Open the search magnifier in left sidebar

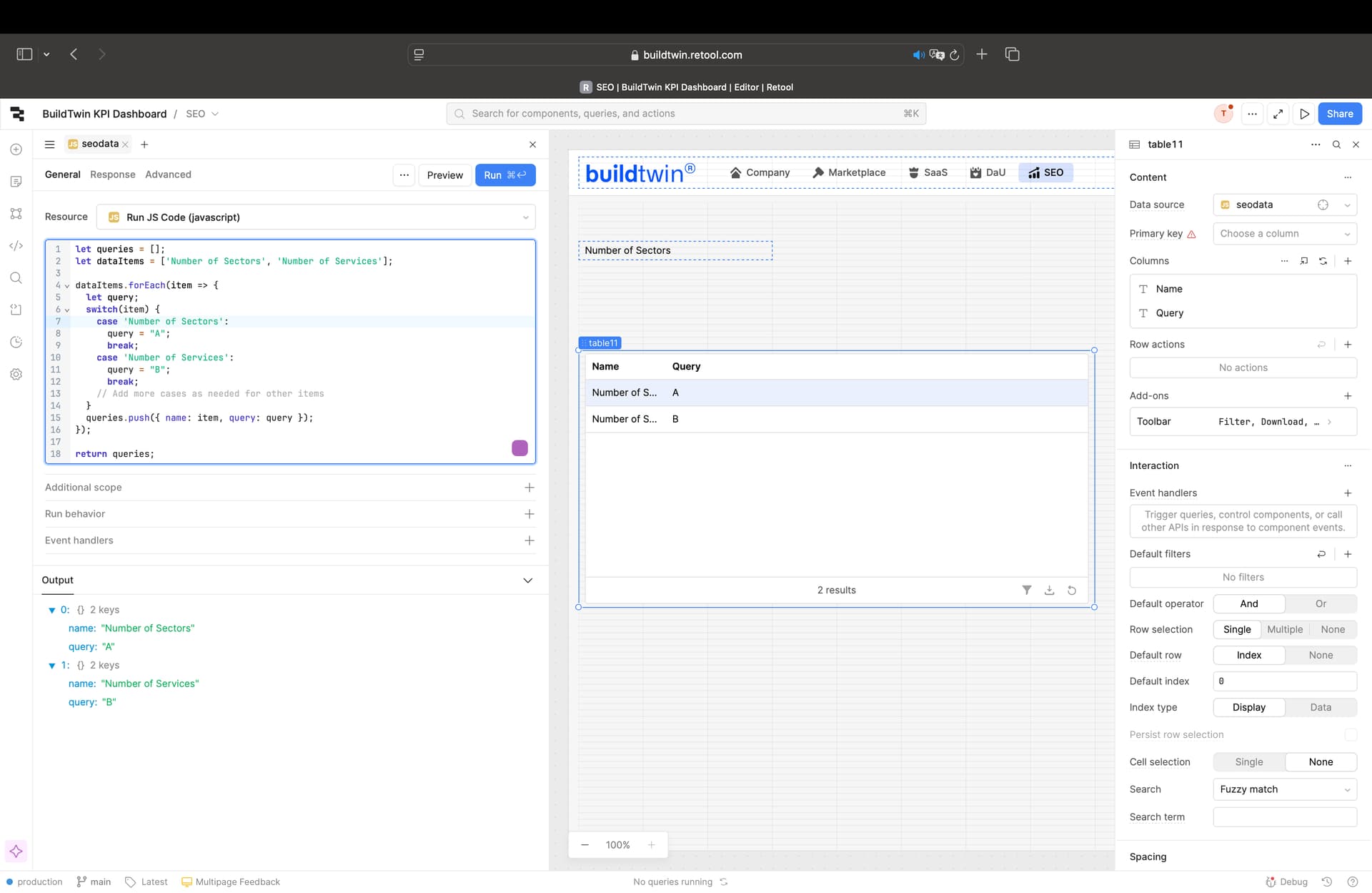point(16,278)
